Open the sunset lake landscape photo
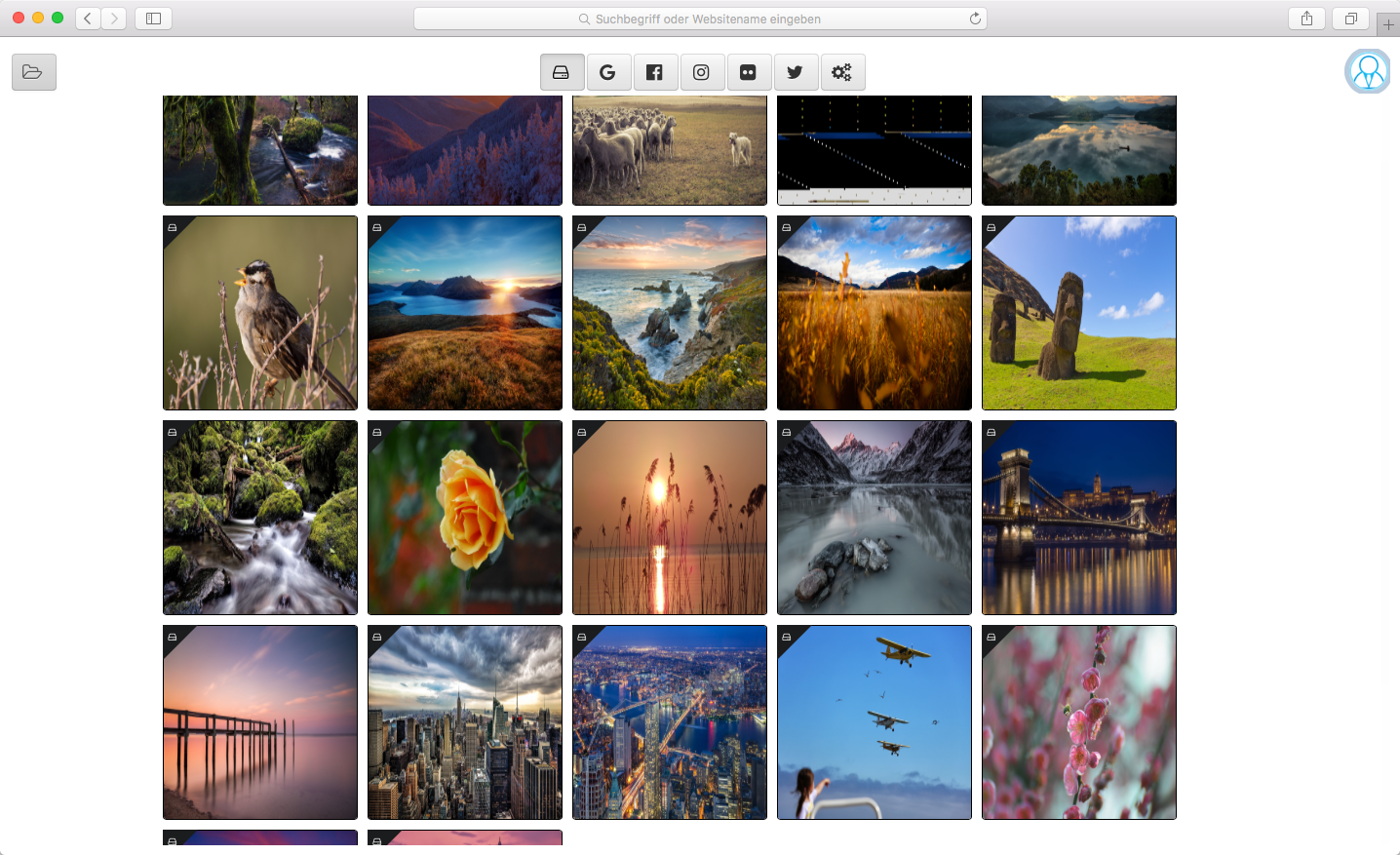The height and width of the screenshot is (855, 1400). pyautogui.click(x=465, y=313)
